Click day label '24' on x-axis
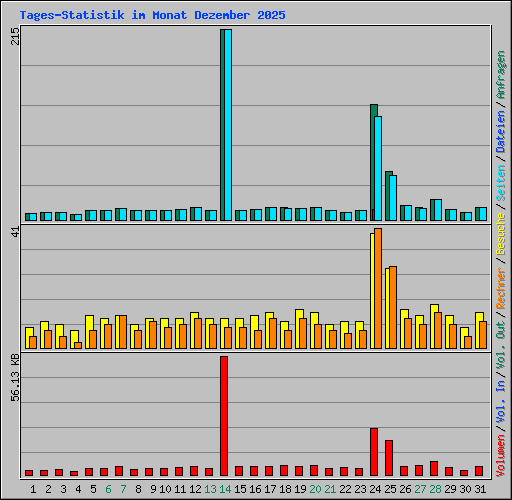This screenshot has width=512, height=500. tap(375, 489)
